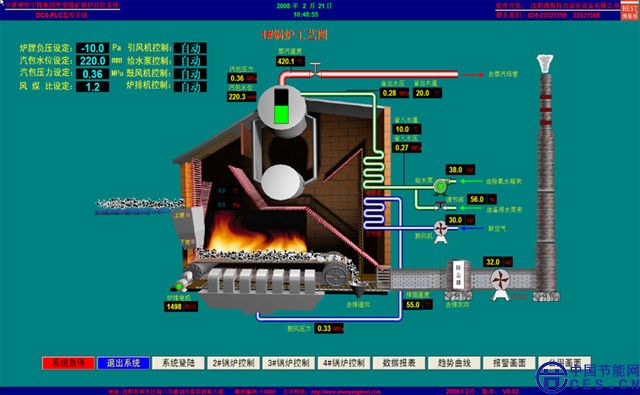Toggle induced draft fan control 自动 mode
The height and width of the screenshot is (395, 640).
click(x=190, y=48)
